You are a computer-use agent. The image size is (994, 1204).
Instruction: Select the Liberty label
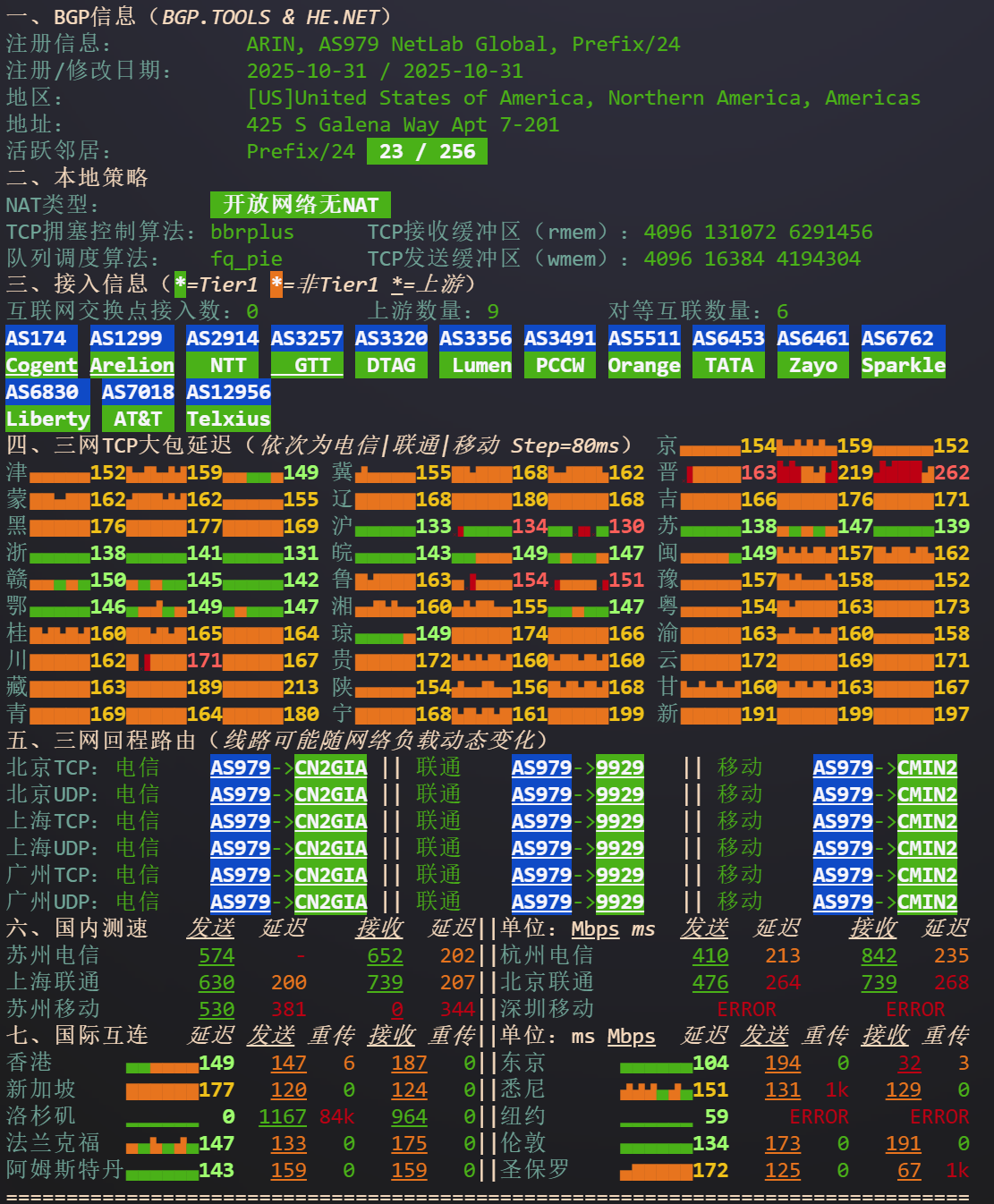(47, 419)
